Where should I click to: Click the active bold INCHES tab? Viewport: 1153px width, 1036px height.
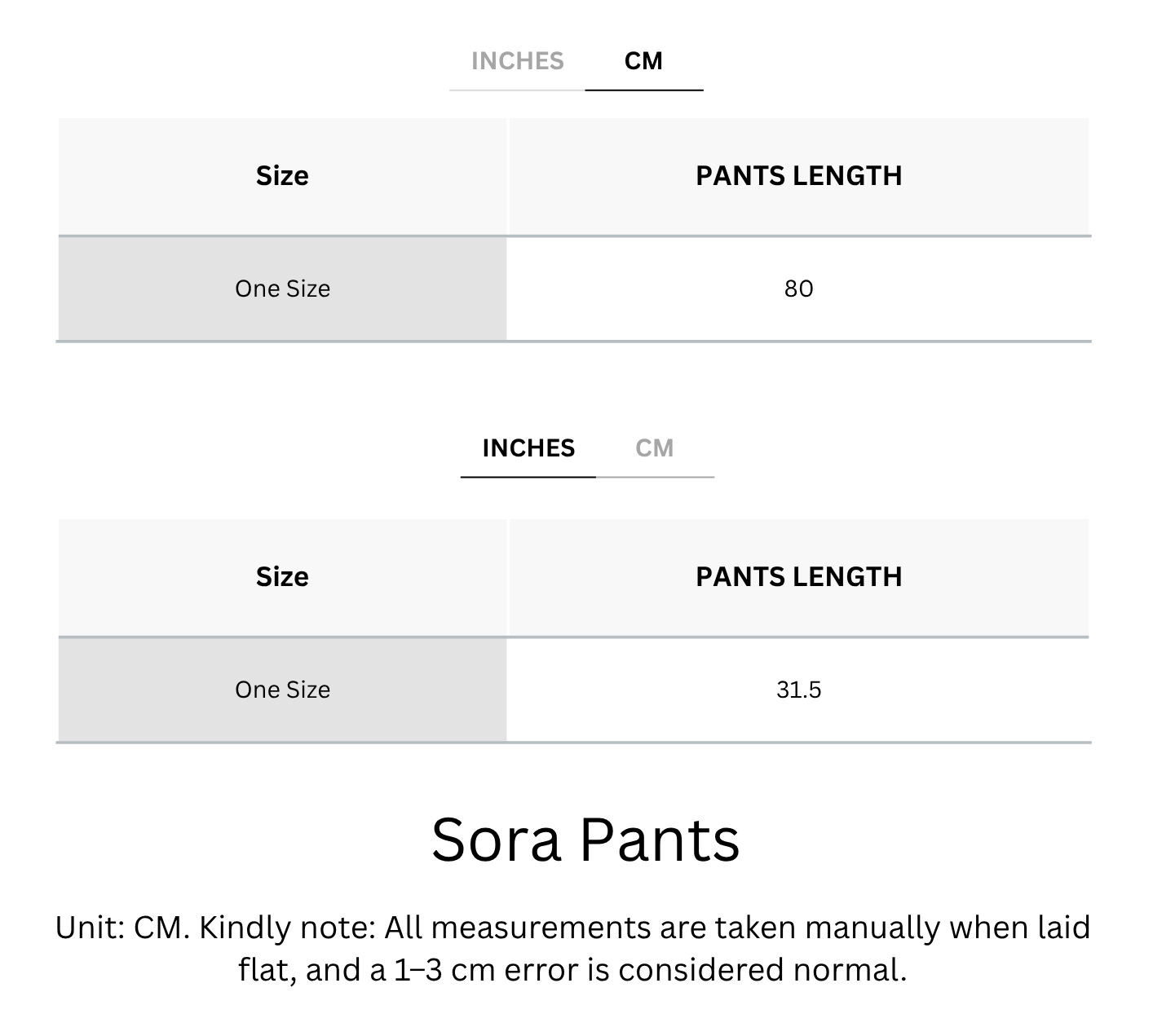pos(528,448)
